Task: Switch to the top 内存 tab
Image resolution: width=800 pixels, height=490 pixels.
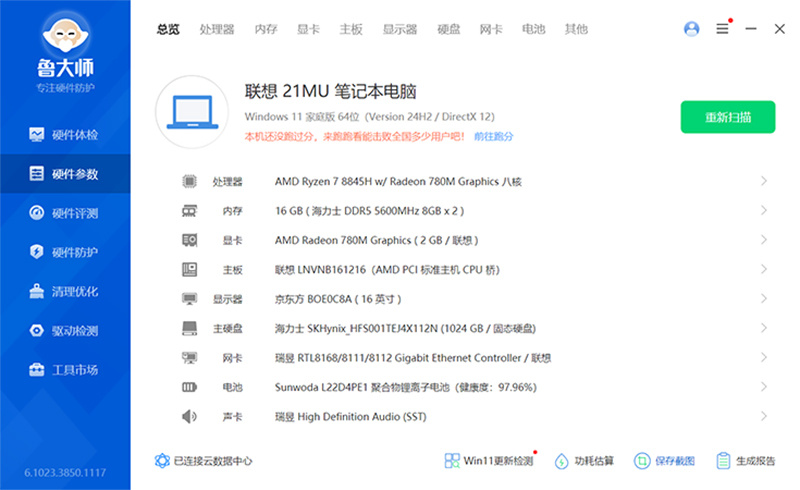Action: click(x=266, y=29)
